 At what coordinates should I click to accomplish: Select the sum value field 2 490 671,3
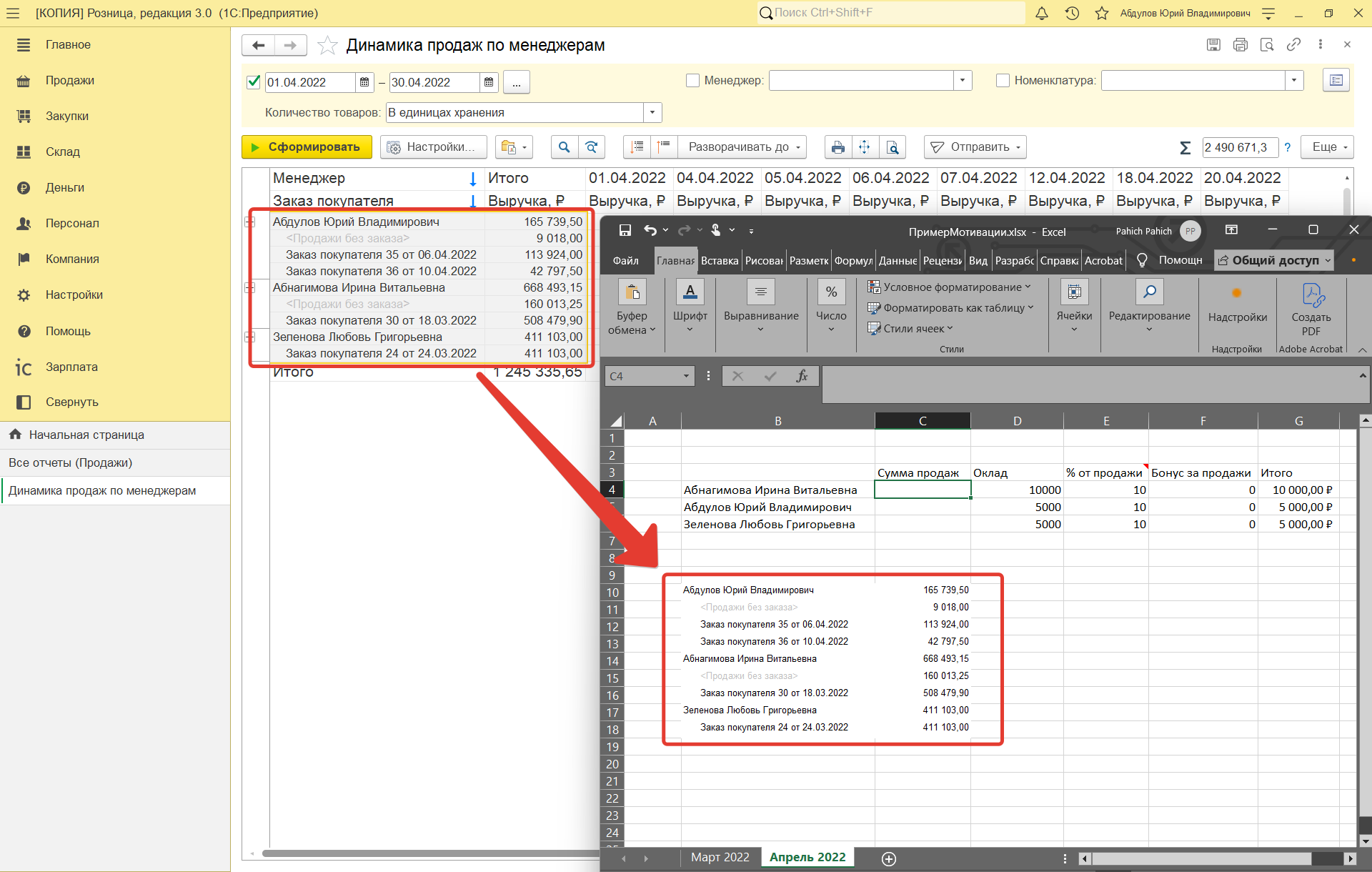click(x=1240, y=147)
